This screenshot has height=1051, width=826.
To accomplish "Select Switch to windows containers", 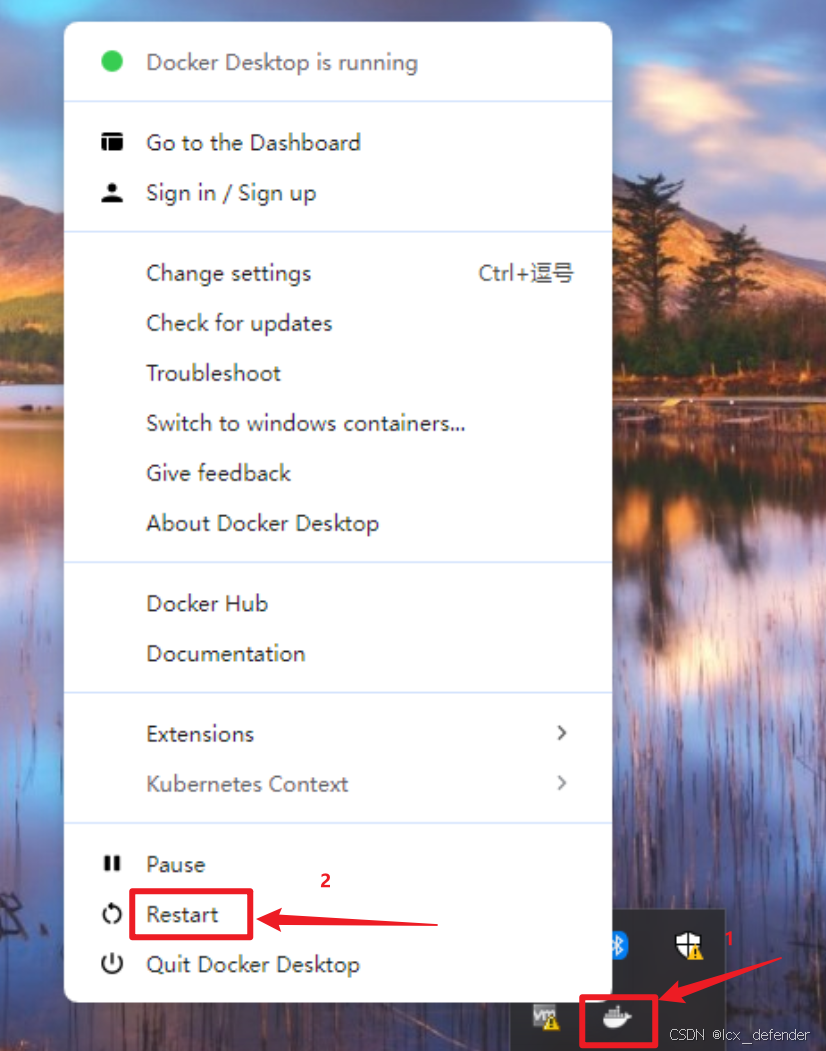I will pyautogui.click(x=306, y=423).
